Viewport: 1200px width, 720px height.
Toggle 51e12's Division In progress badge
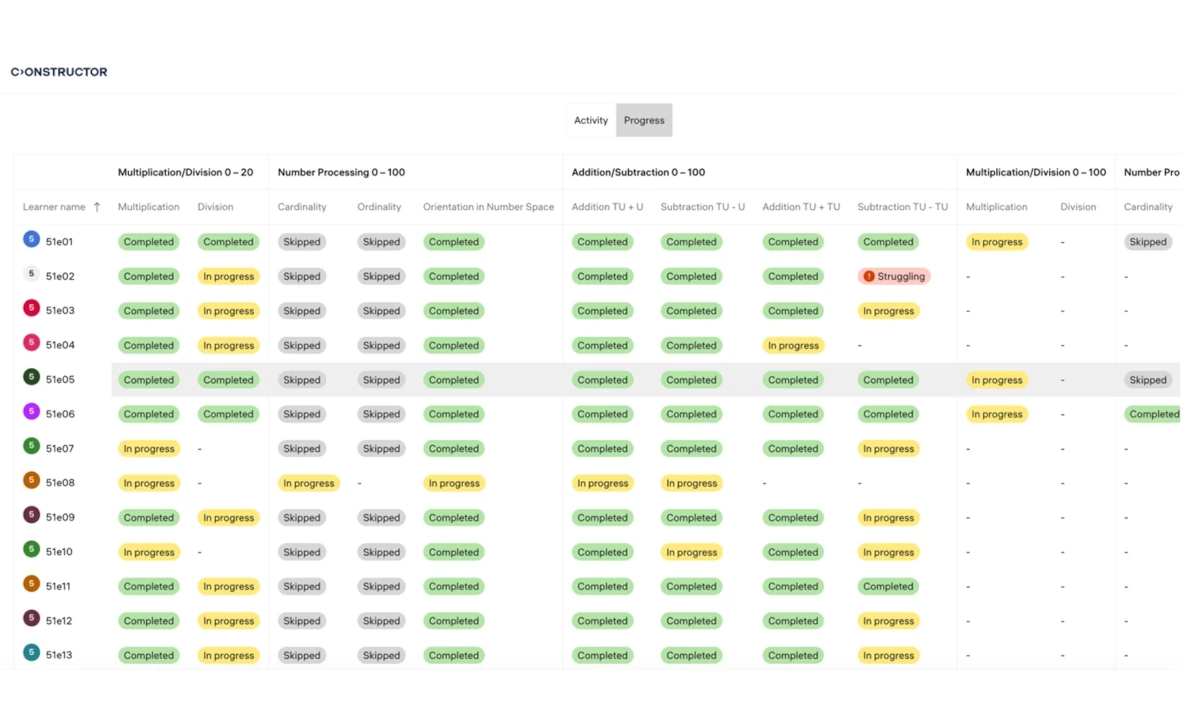(228, 620)
